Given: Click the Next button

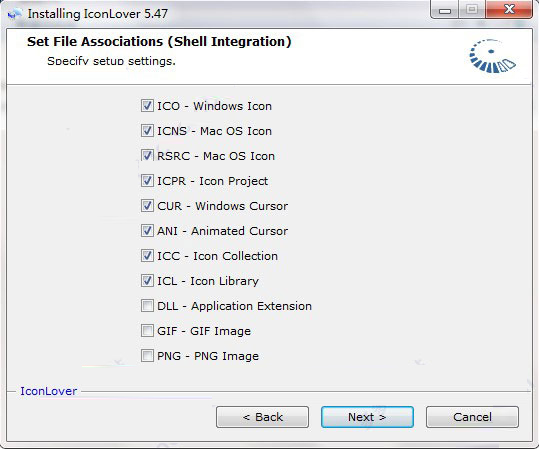Looking at the screenshot, I should pos(367,417).
